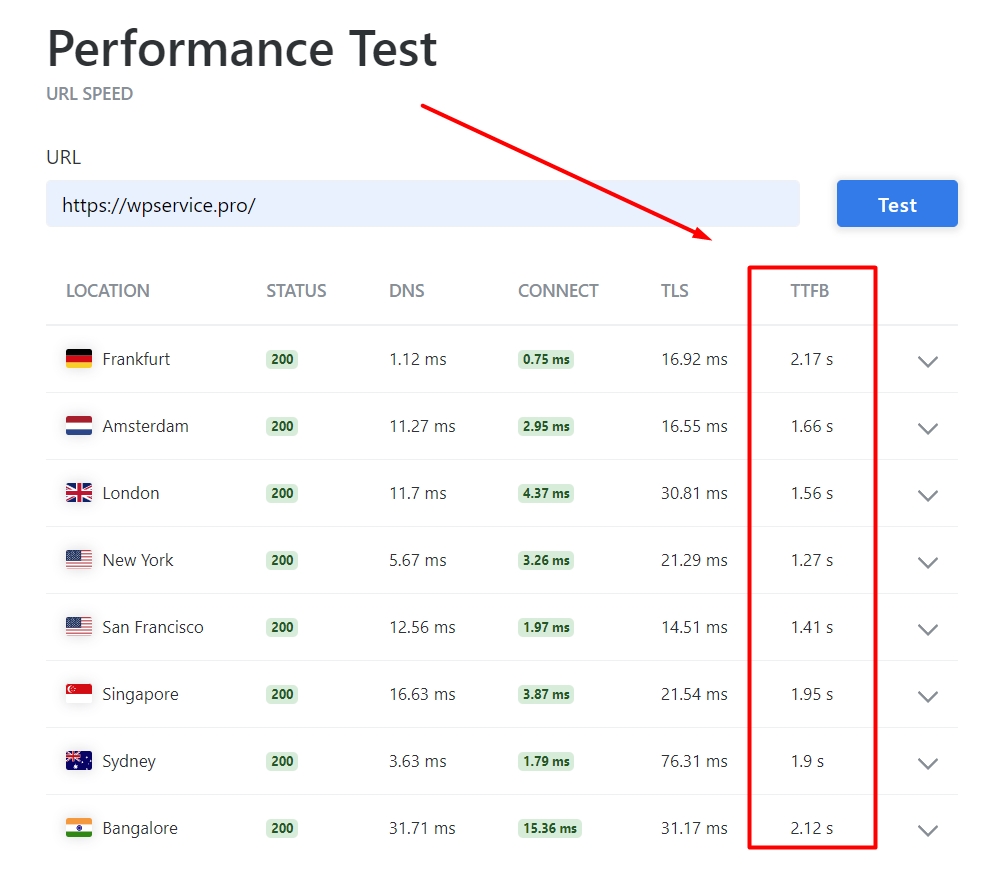
Task: Click the 15.36 ms connect badge
Action: [550, 828]
